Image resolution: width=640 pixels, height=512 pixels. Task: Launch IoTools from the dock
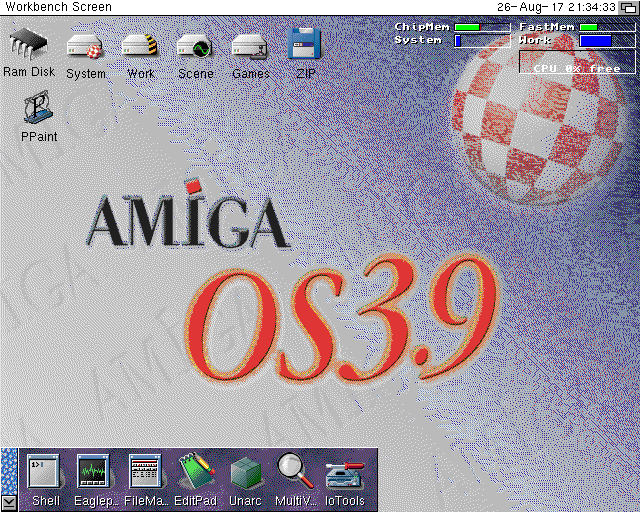click(x=345, y=471)
